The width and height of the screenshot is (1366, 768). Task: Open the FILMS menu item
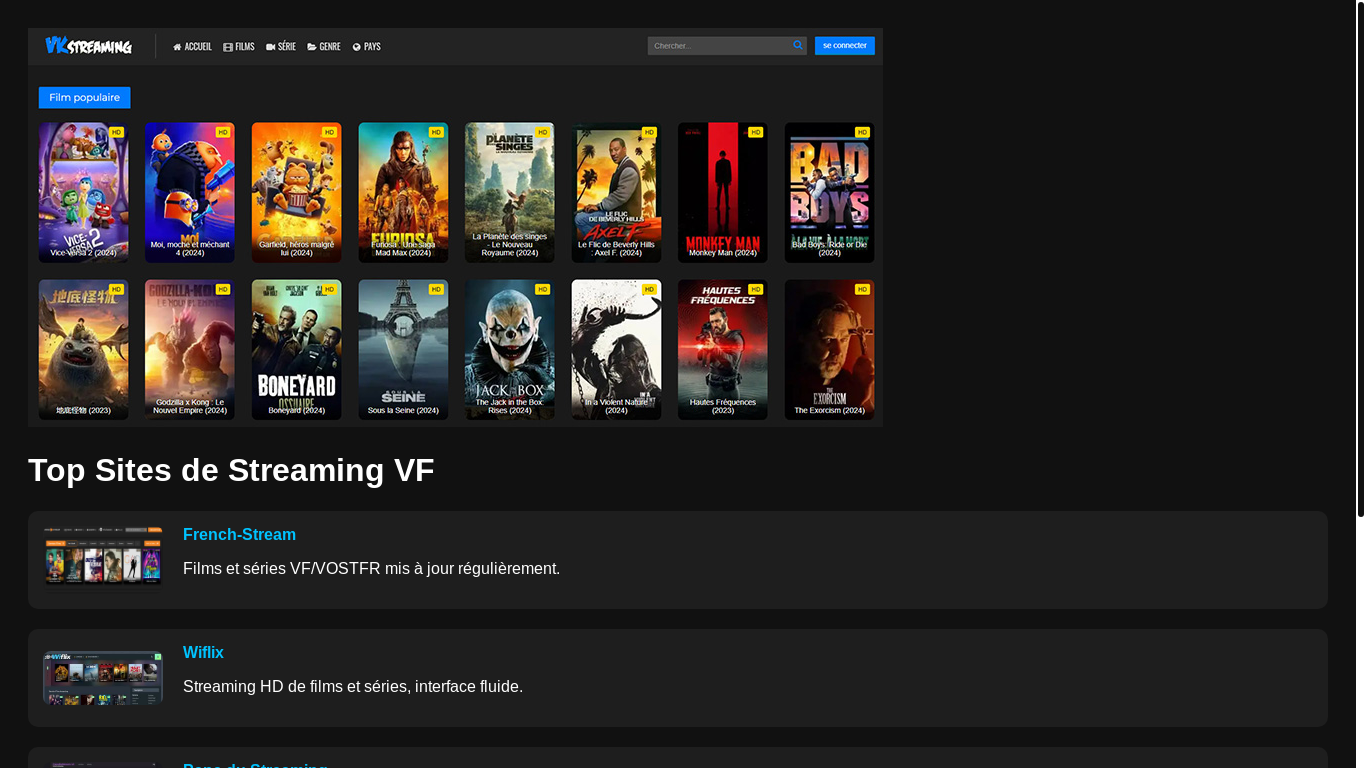point(238,47)
